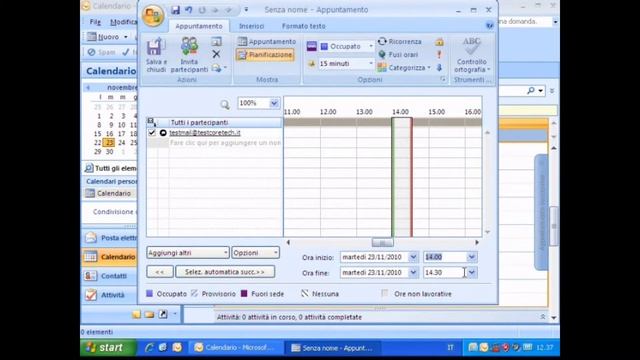This screenshot has width=640, height=360.
Task: Open the Formato testo ribbon tab
Action: point(304,26)
